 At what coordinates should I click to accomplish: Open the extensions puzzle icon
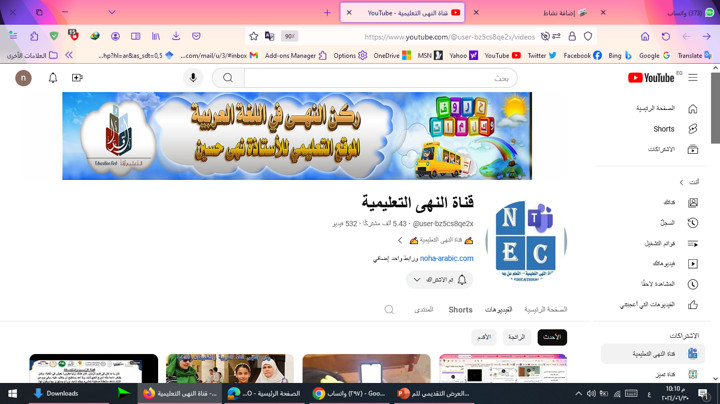pos(34,36)
